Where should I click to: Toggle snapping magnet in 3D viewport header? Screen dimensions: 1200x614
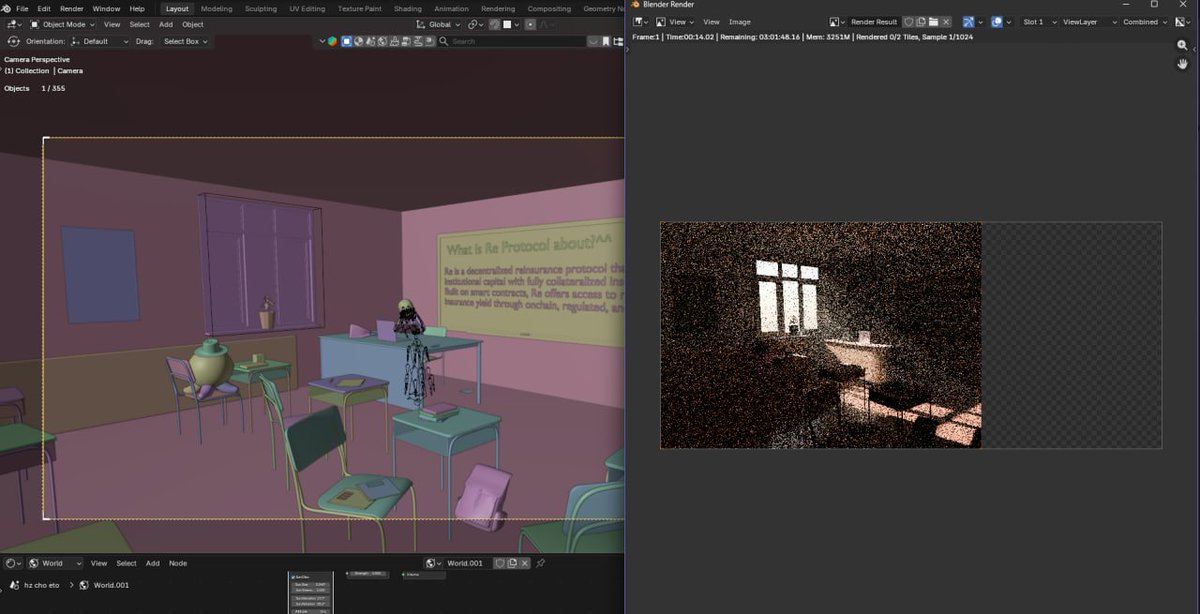[495, 24]
